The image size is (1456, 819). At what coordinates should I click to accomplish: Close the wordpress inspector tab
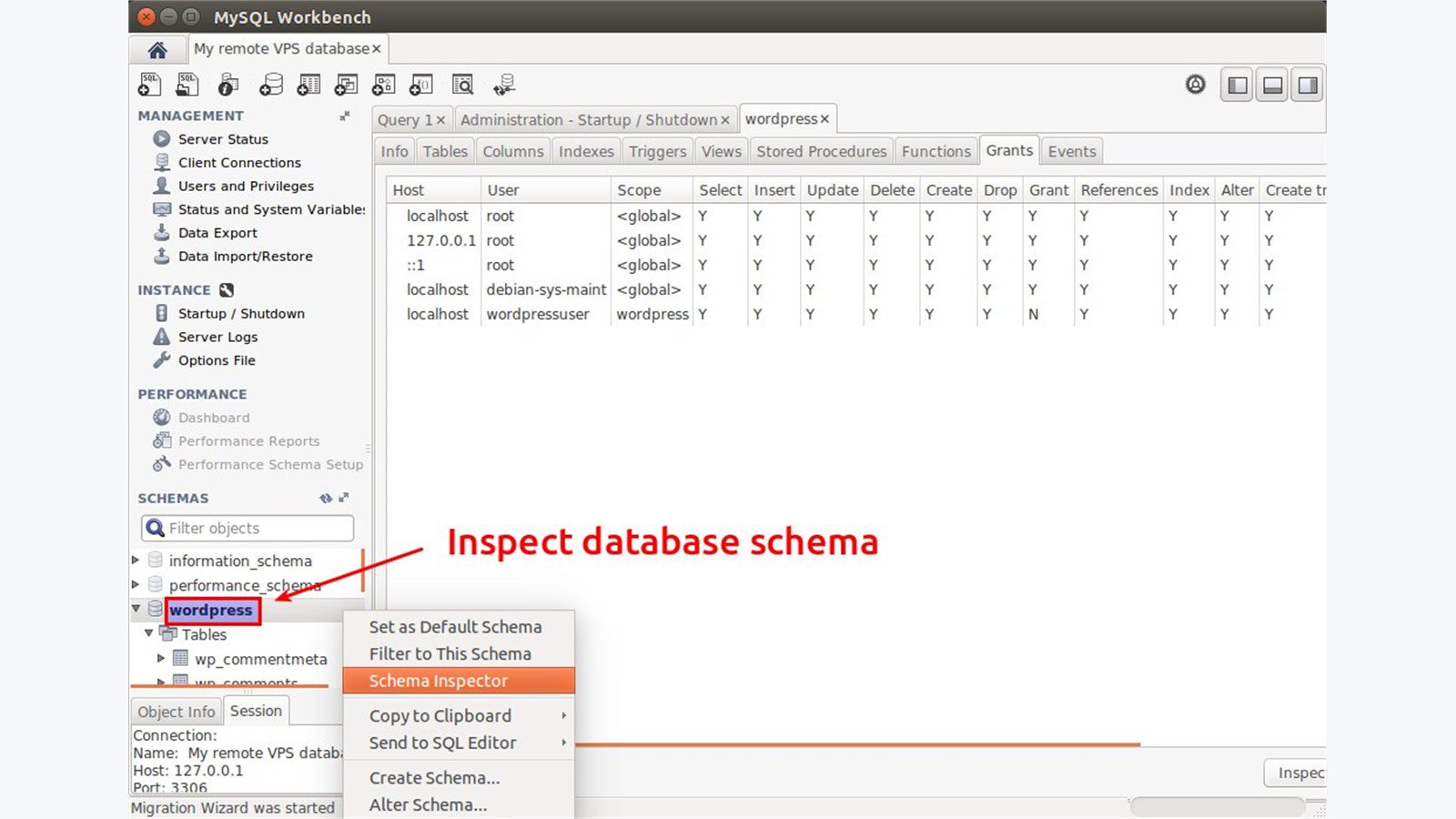pos(824,119)
